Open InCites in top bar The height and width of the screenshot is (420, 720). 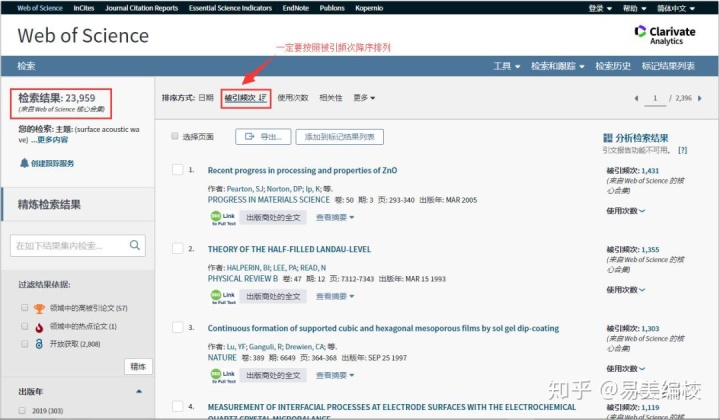click(x=84, y=8)
